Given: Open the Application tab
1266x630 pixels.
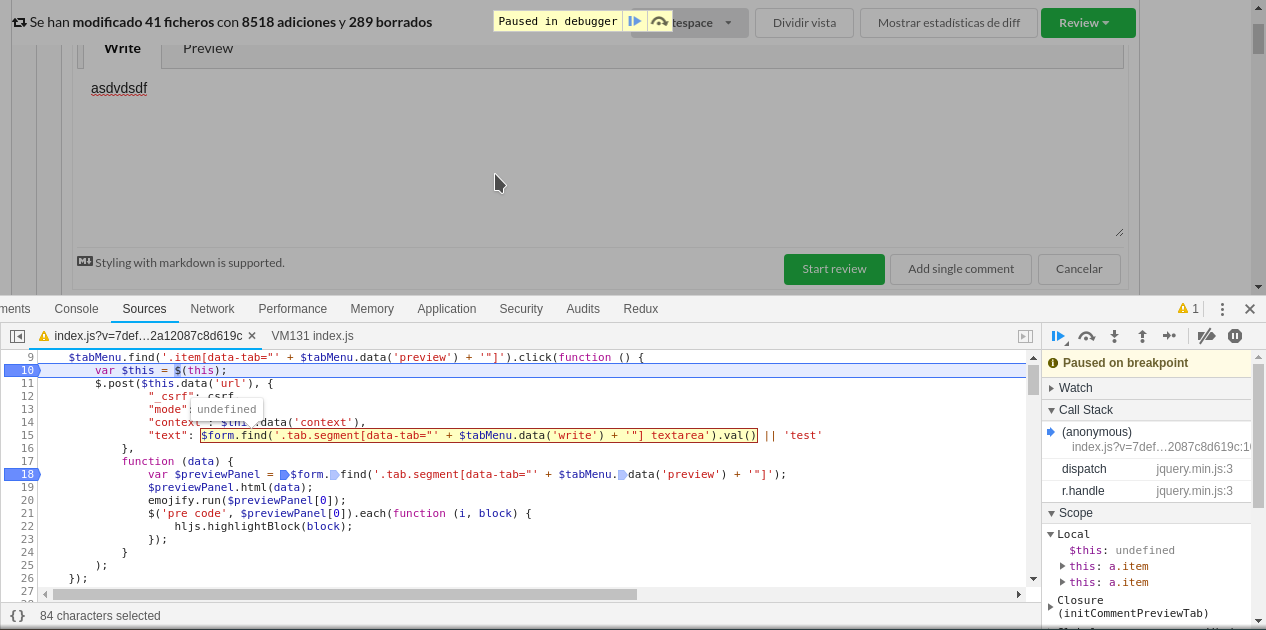Looking at the screenshot, I should point(446,309).
